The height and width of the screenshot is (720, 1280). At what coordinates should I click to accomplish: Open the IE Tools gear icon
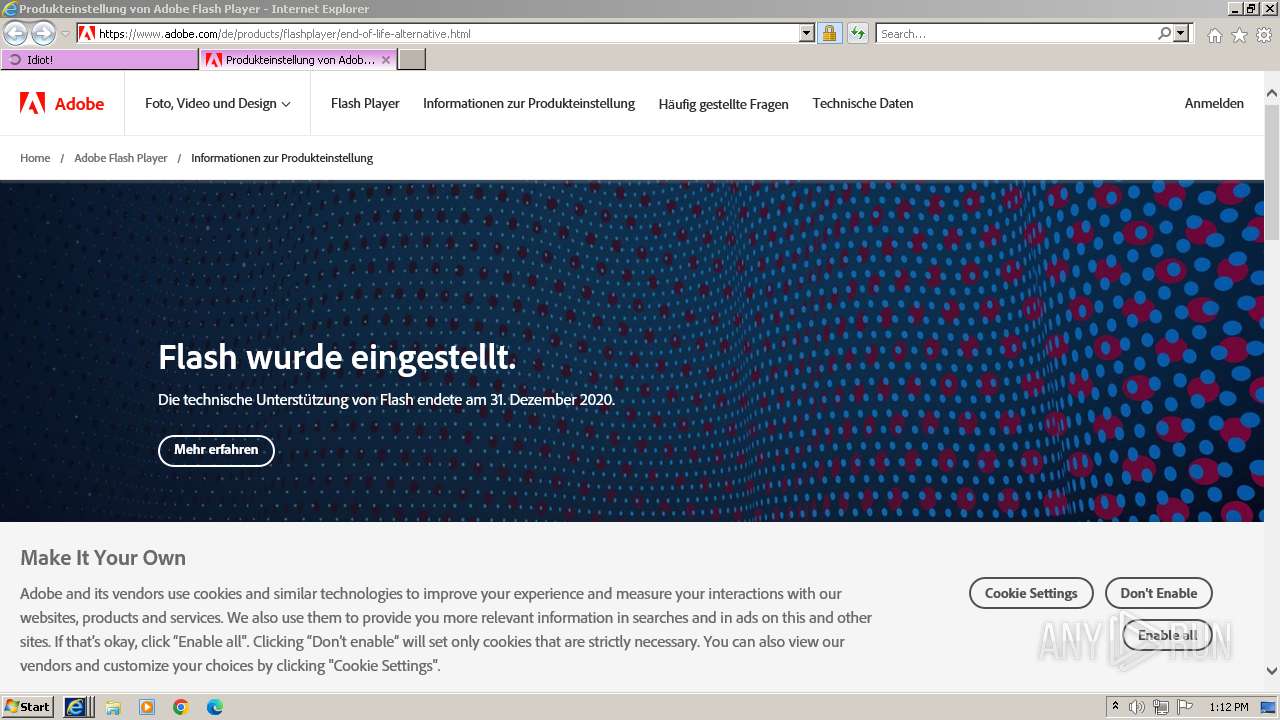tap(1264, 35)
